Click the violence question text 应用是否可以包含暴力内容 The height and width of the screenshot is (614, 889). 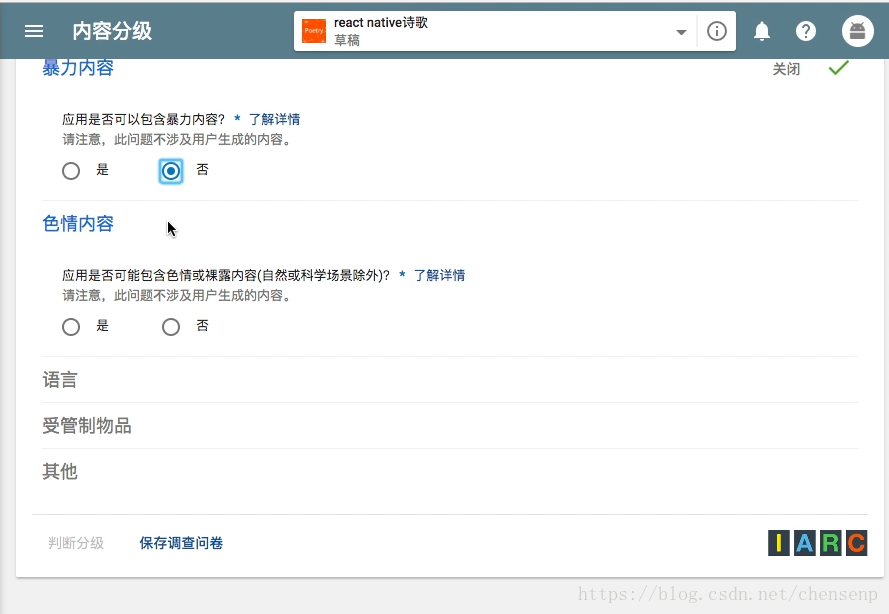[143, 119]
